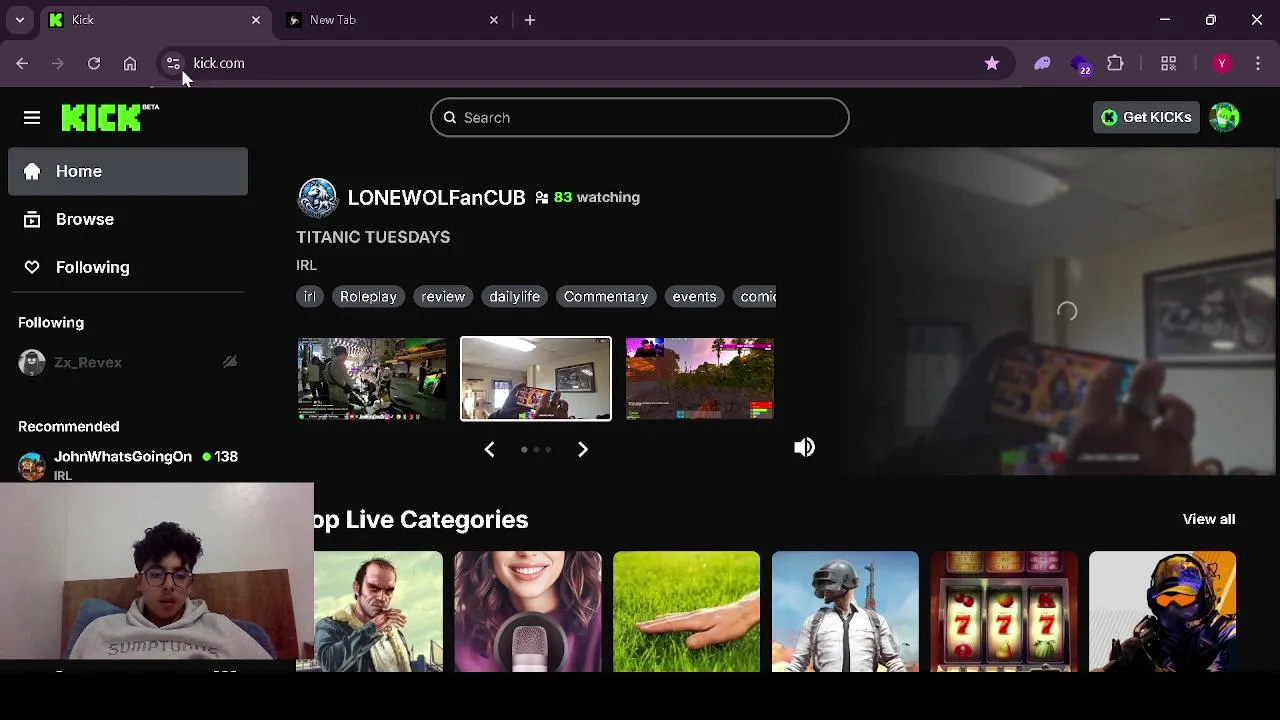Open the hamburger sidebar menu

32,118
